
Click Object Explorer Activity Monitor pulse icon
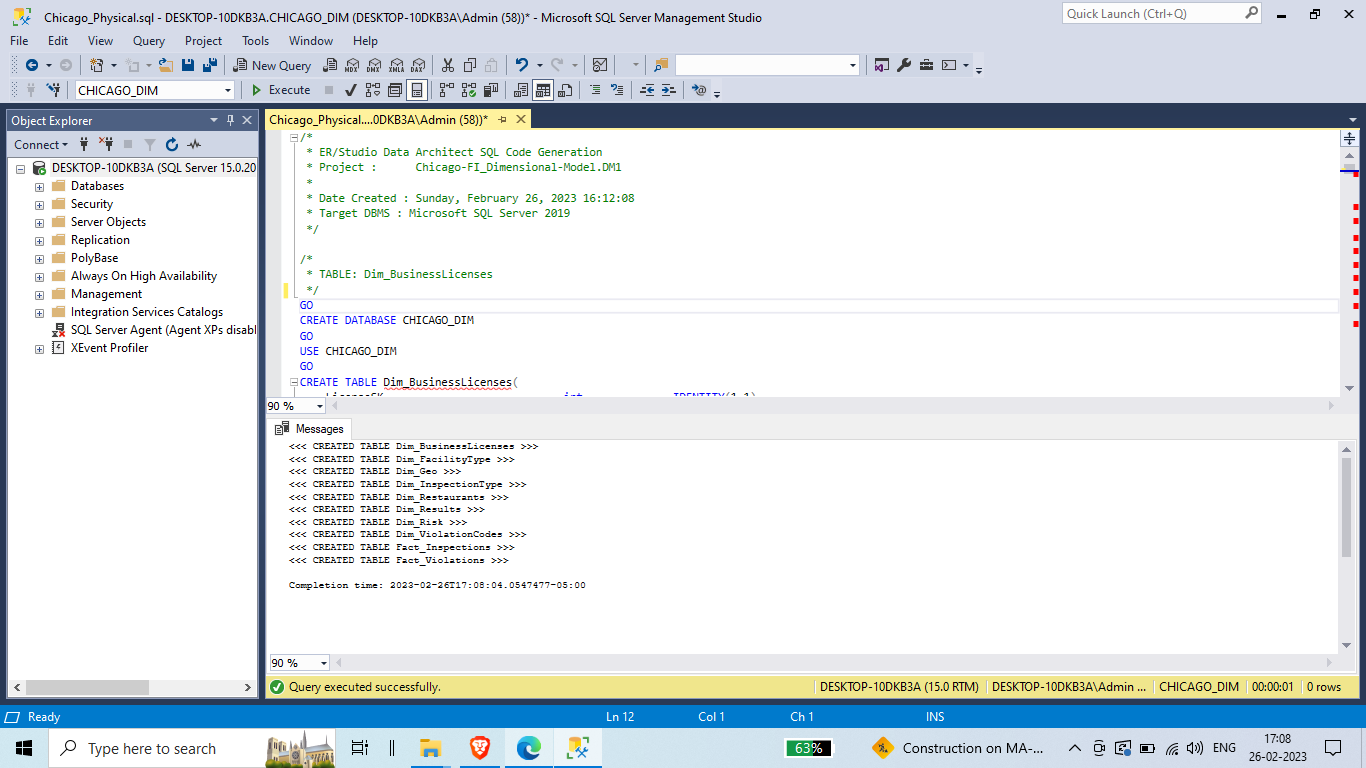pyautogui.click(x=194, y=144)
